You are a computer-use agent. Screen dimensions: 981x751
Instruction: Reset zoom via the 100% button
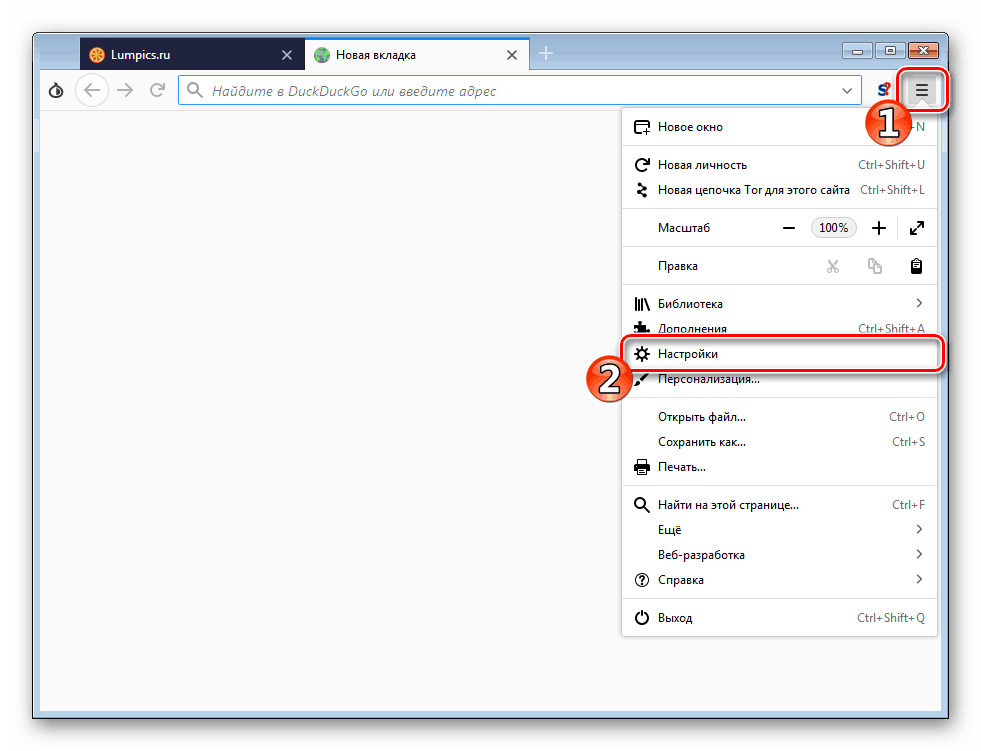point(833,228)
